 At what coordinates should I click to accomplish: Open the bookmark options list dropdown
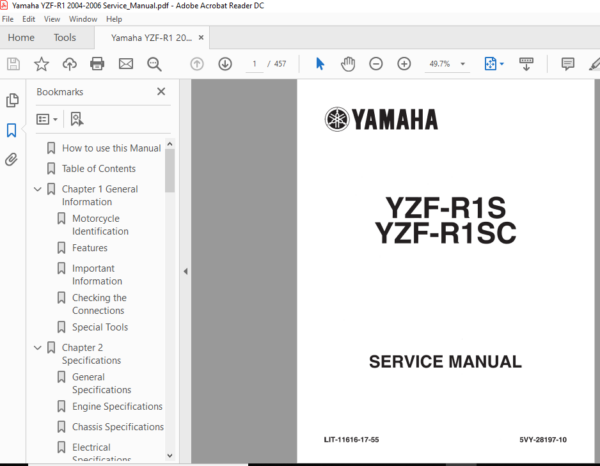[47, 119]
